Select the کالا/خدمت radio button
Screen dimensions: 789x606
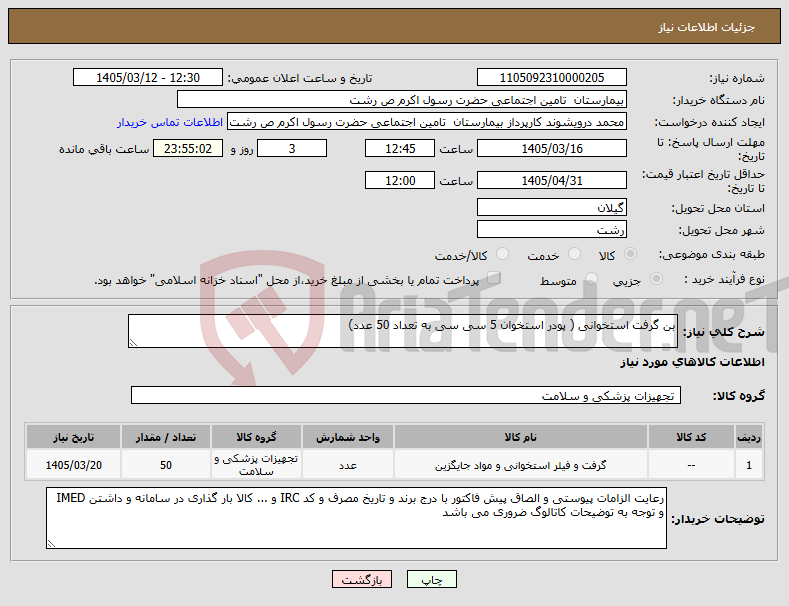click(x=502, y=254)
